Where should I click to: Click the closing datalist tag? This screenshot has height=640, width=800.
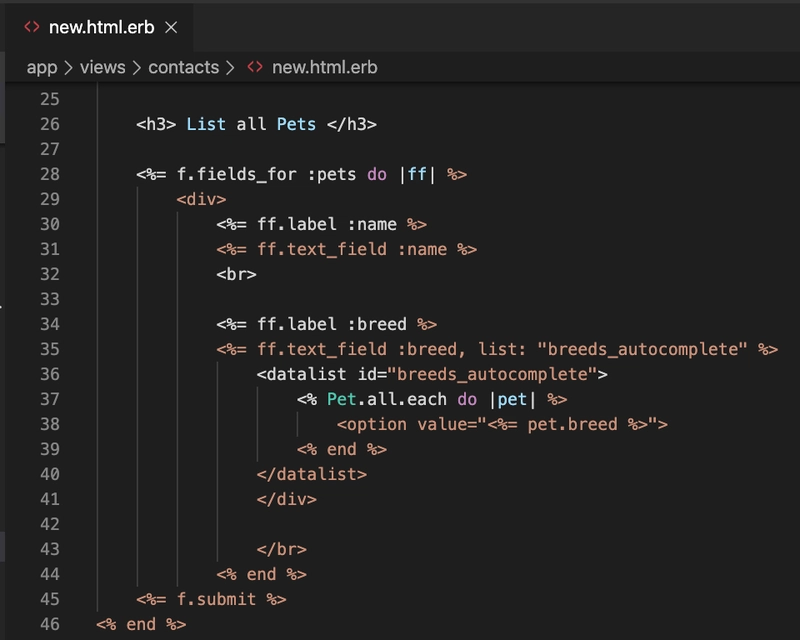(x=312, y=474)
